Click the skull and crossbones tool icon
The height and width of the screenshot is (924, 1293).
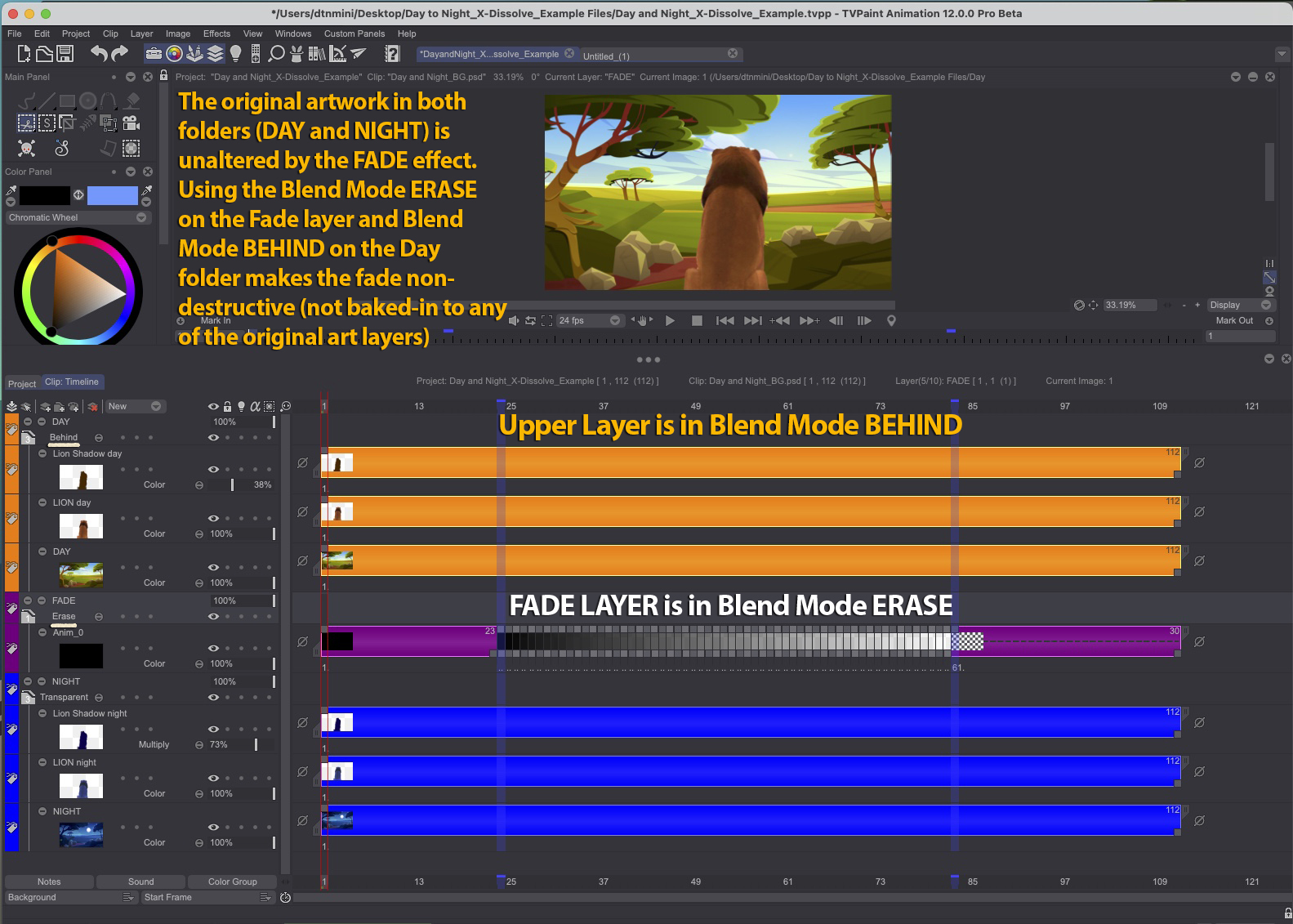point(26,148)
